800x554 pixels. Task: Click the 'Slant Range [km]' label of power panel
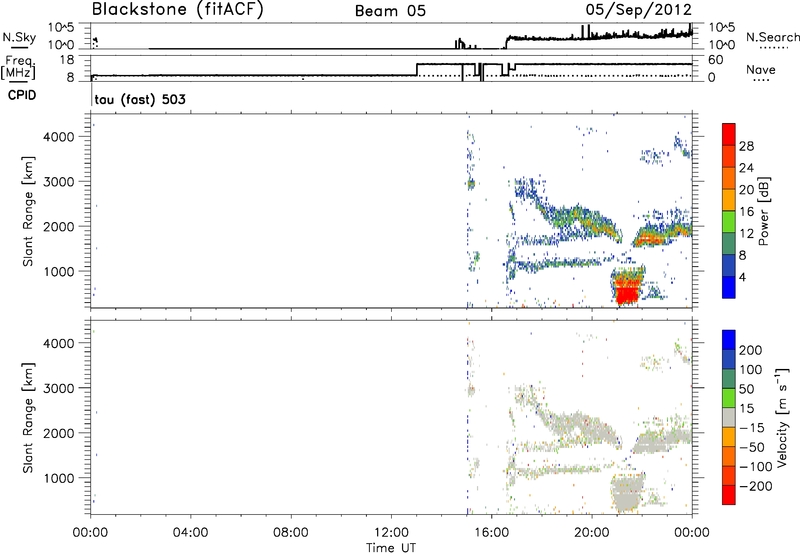(x=28, y=211)
